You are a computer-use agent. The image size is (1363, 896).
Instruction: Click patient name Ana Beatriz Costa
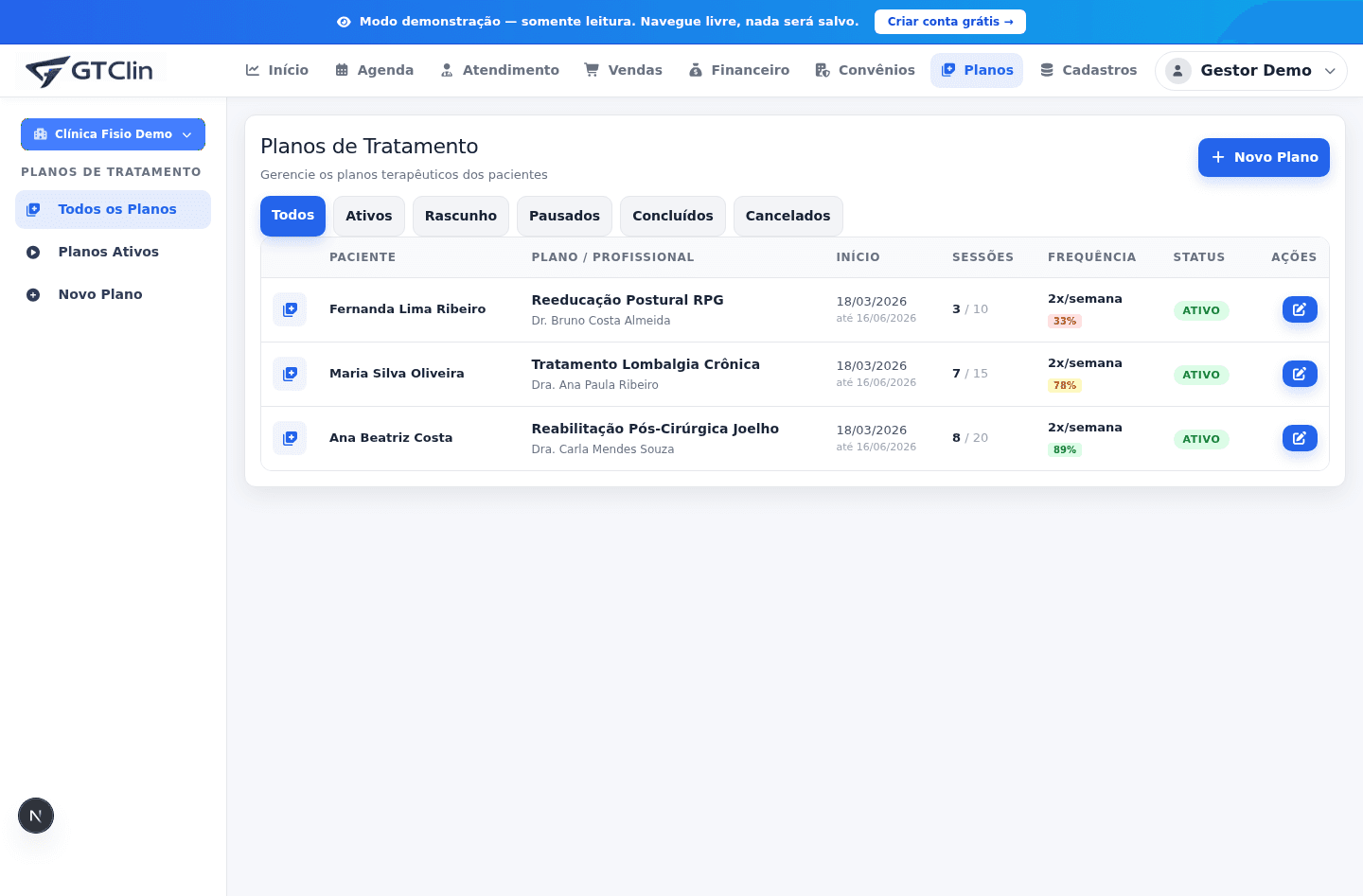(x=391, y=438)
